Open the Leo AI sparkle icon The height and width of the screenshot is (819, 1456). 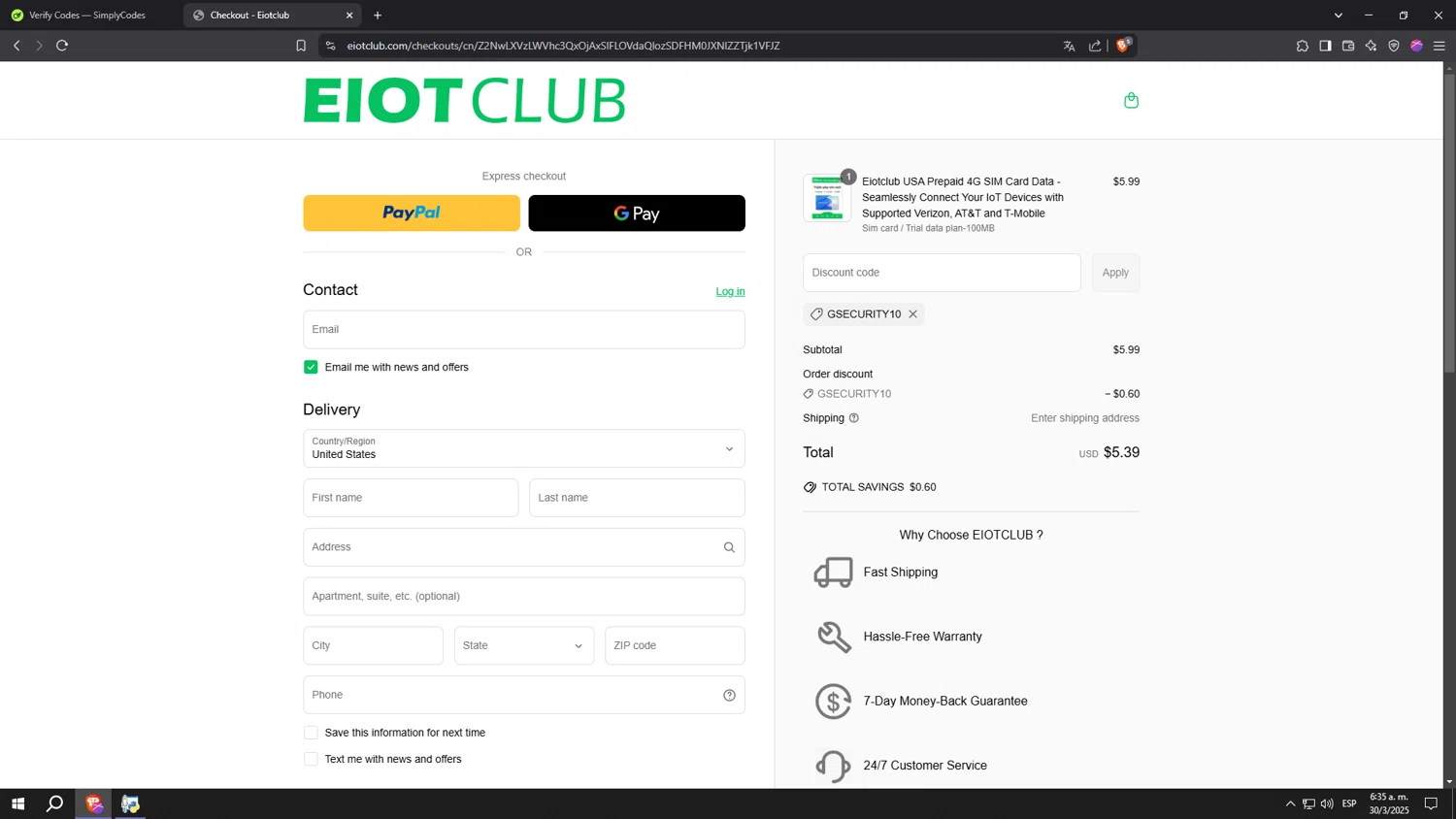(1371, 46)
